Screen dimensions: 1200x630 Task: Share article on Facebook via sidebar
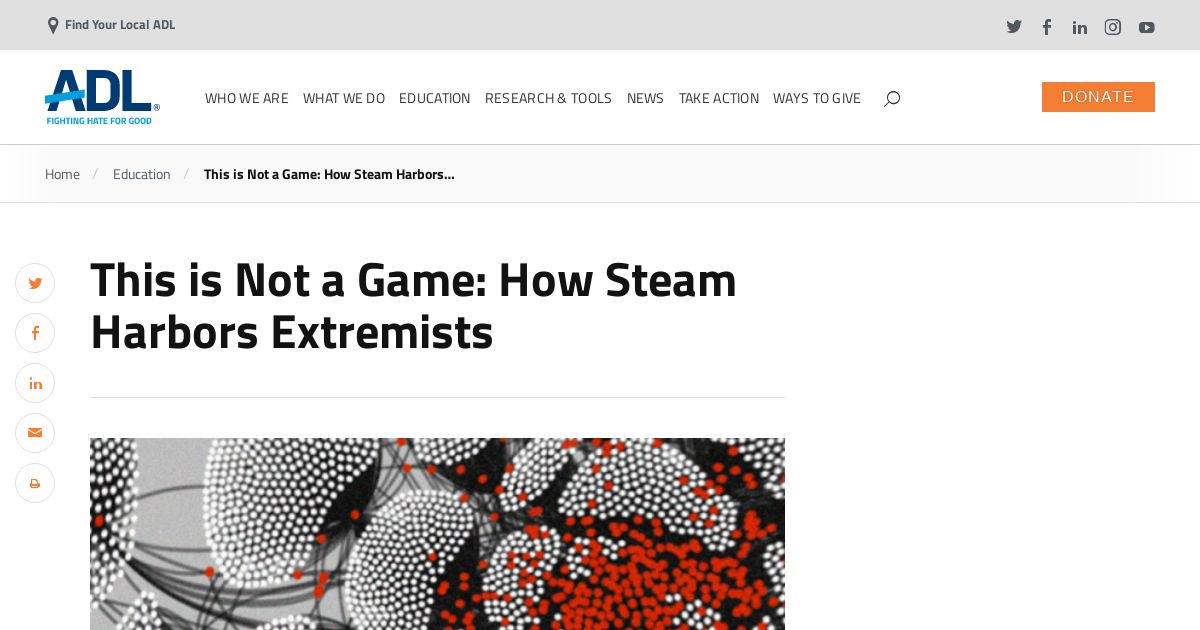click(35, 333)
